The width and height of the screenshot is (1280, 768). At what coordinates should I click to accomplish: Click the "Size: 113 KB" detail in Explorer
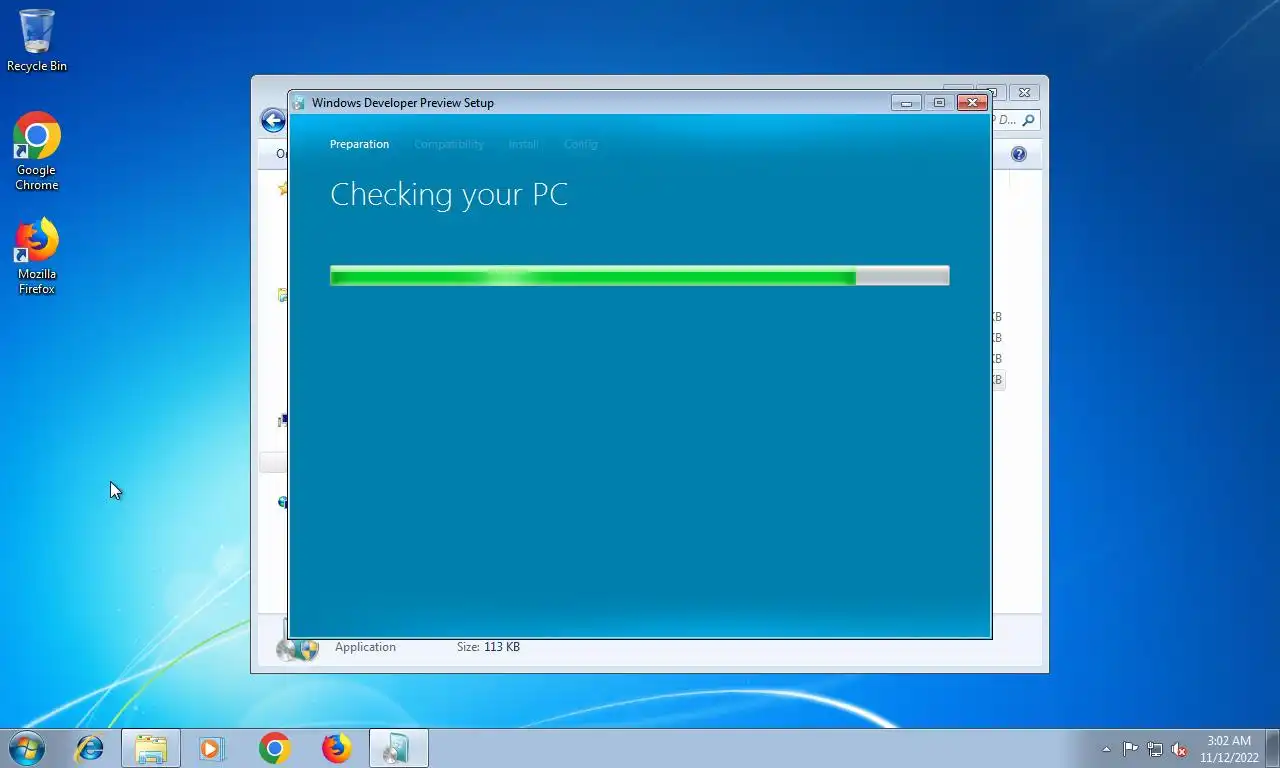[488, 647]
